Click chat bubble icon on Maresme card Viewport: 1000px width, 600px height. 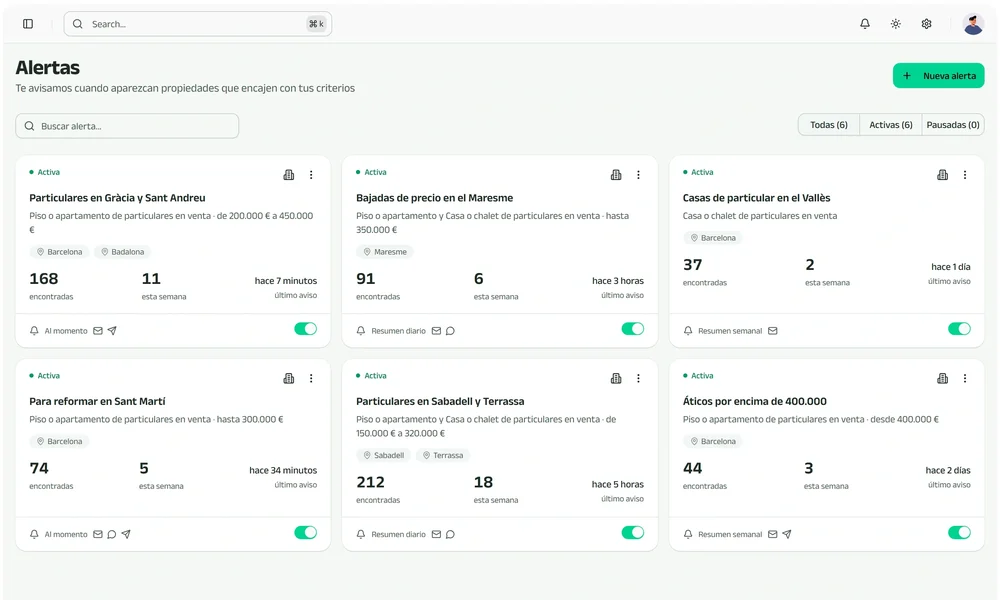[450, 331]
